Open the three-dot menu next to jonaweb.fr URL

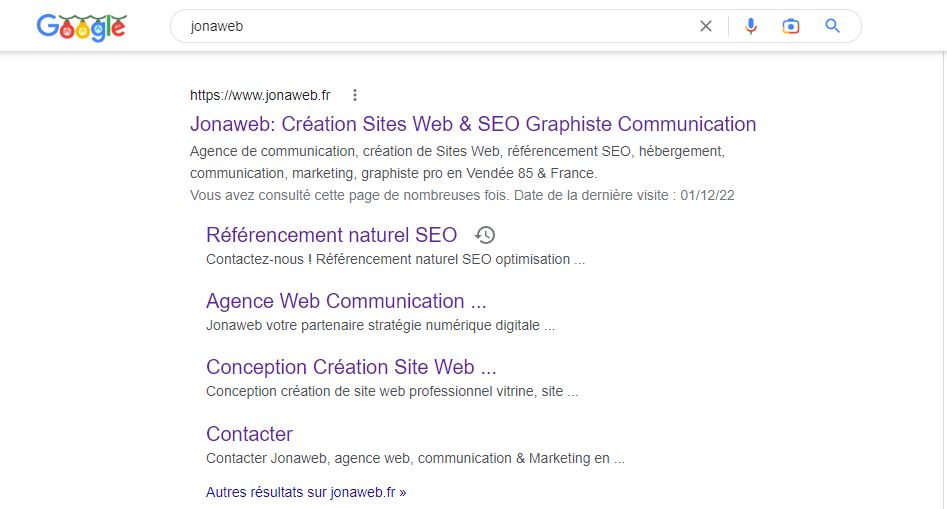click(x=355, y=95)
